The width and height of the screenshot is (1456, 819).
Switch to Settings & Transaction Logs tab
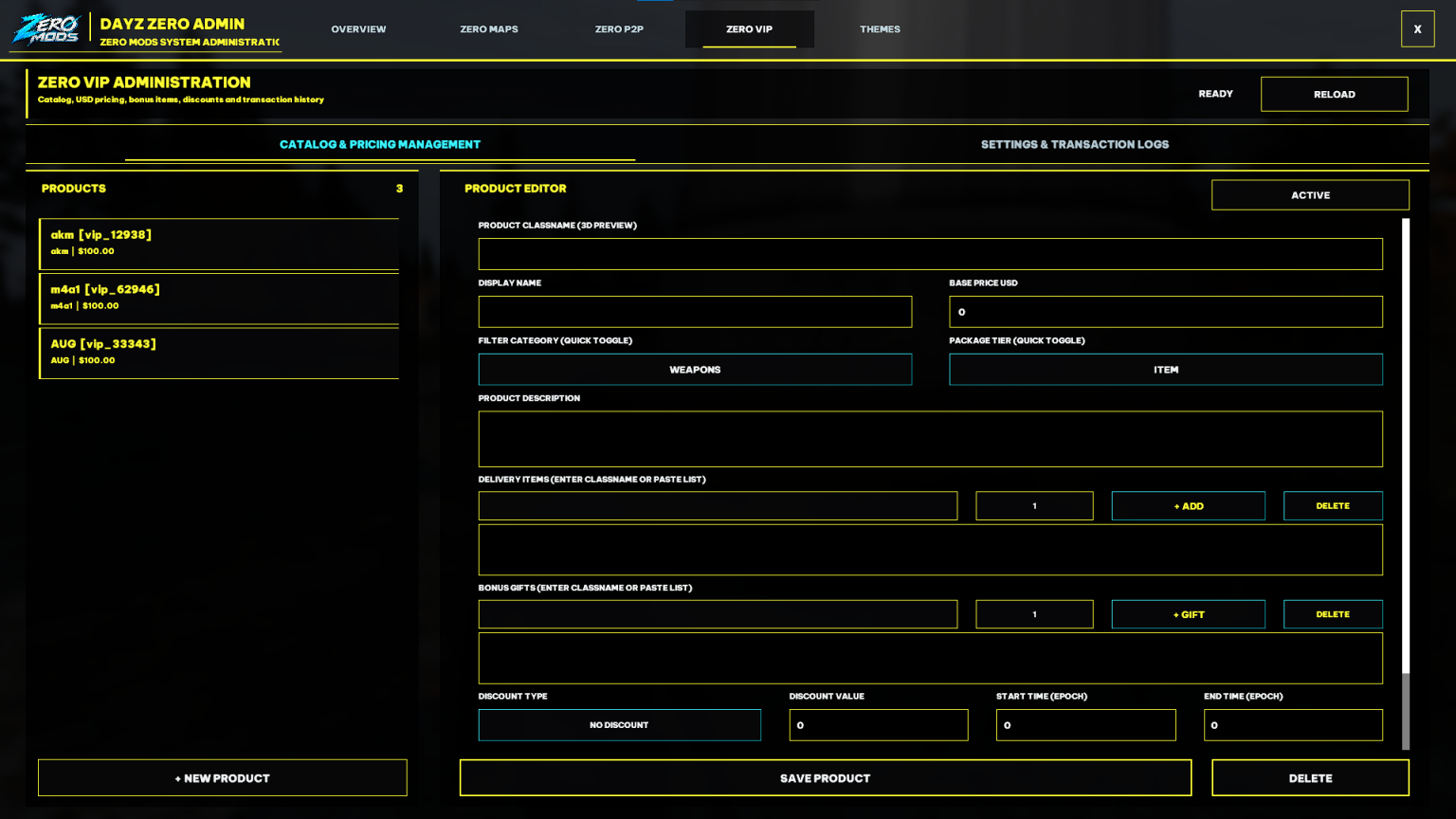point(1075,144)
